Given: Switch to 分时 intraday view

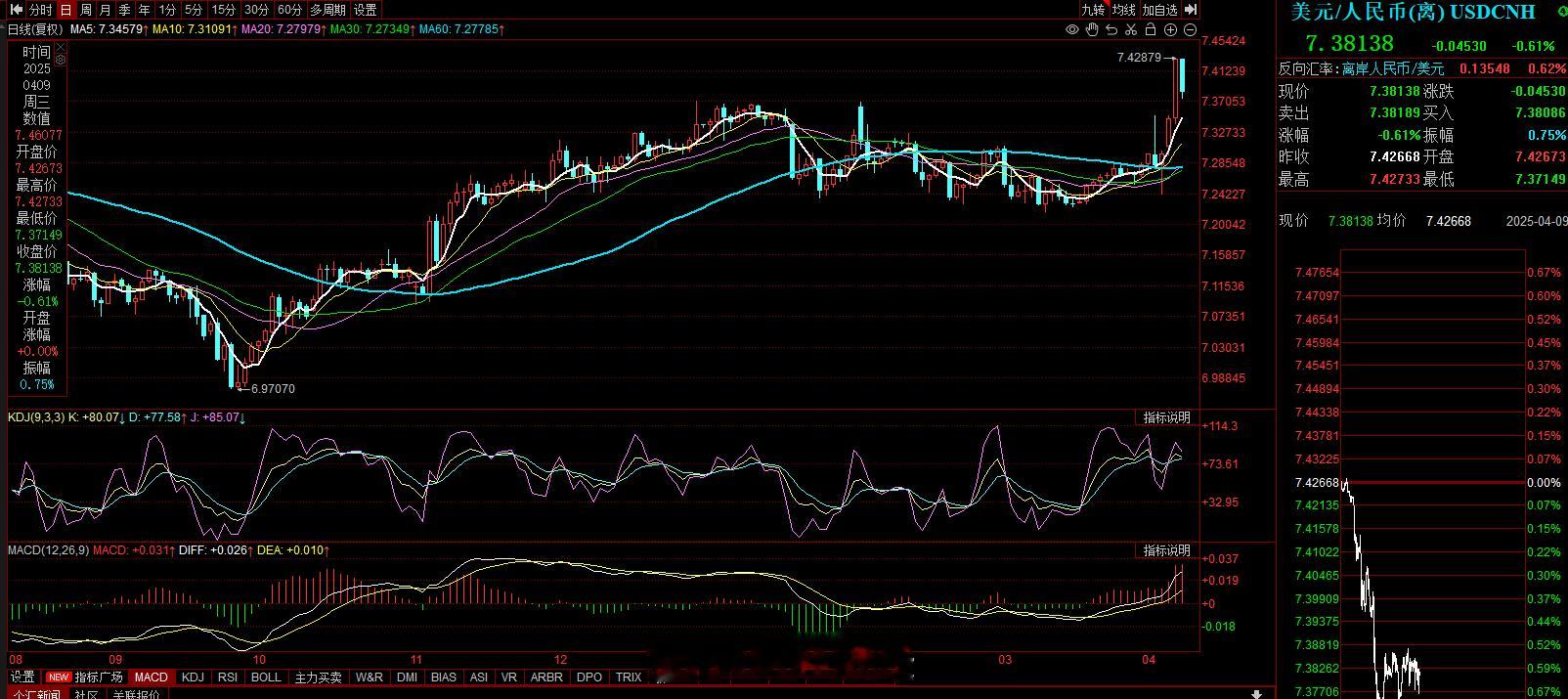Looking at the screenshot, I should click(40, 10).
